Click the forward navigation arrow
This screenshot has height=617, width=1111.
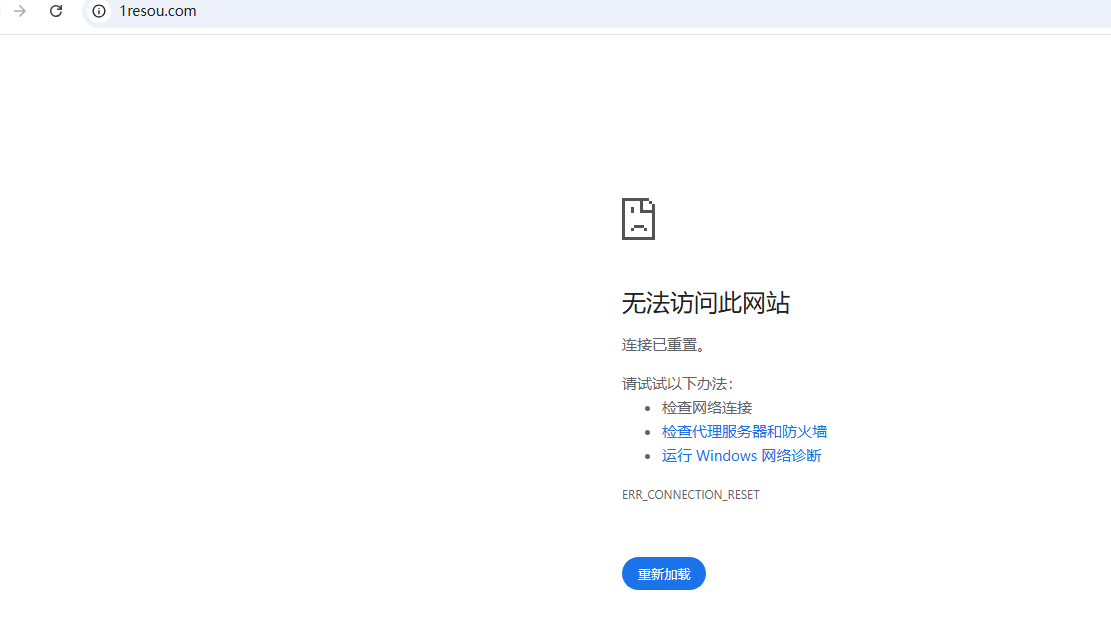click(20, 12)
